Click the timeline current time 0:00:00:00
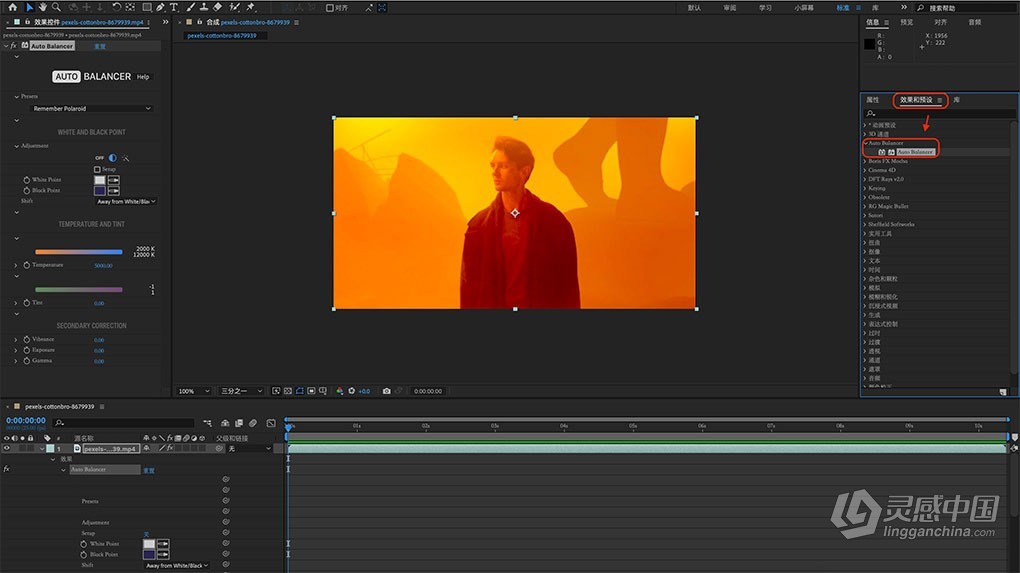The height and width of the screenshot is (573, 1020). (26, 421)
